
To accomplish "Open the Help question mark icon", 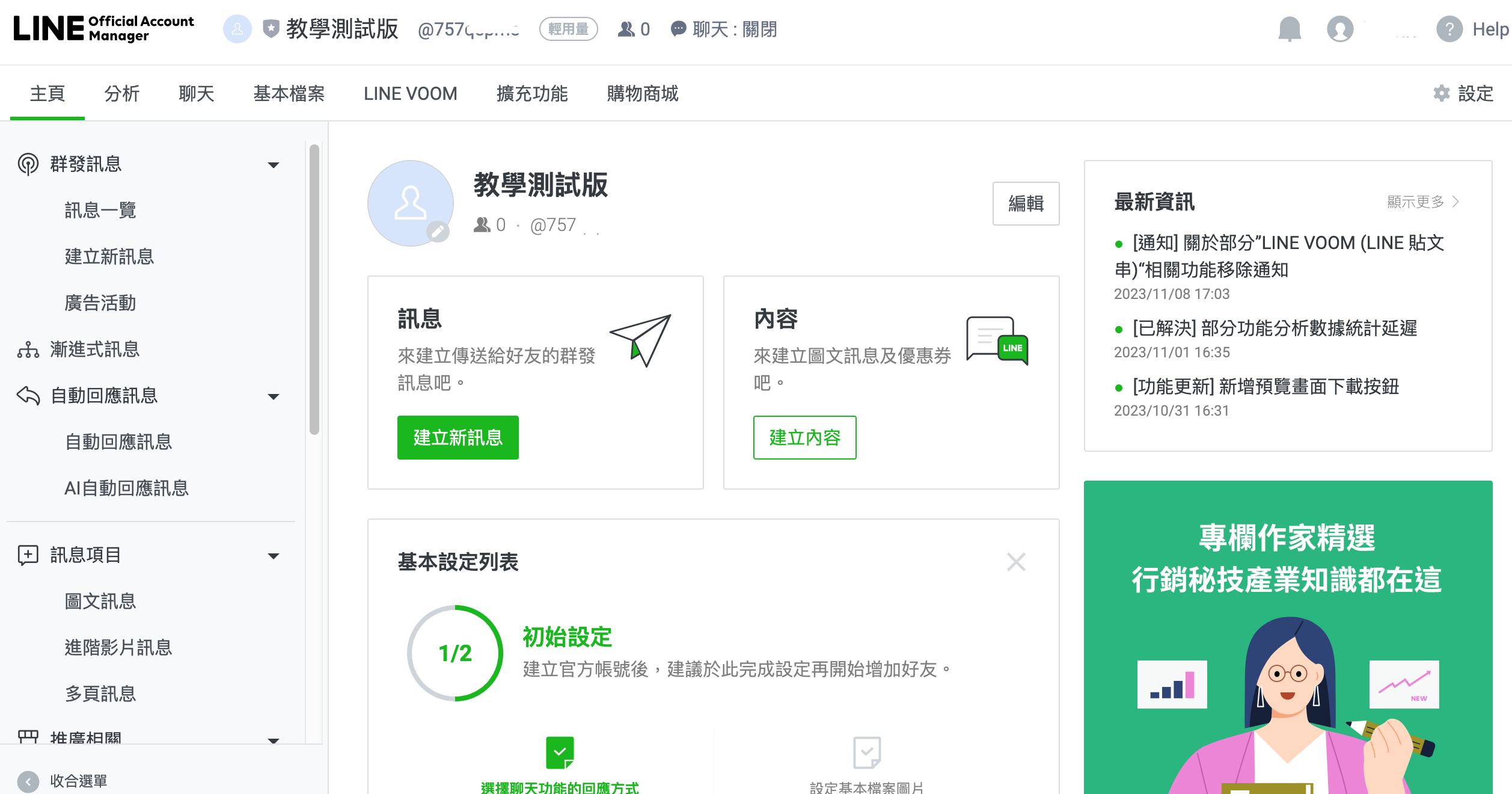I will tap(1449, 29).
